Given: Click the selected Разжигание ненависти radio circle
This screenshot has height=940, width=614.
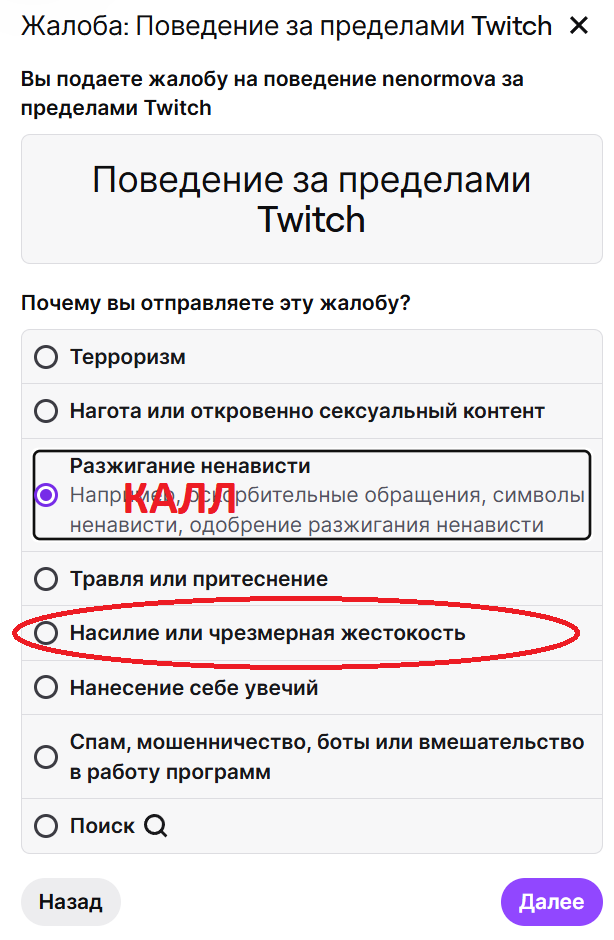Looking at the screenshot, I should (x=46, y=495).
